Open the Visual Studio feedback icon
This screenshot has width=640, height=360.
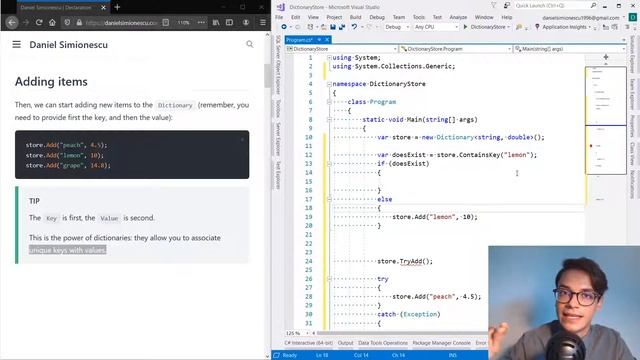pyautogui.click(x=507, y=6)
